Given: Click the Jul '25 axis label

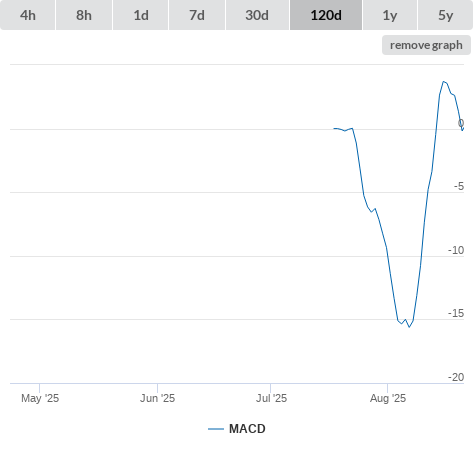Looking at the screenshot, I should (x=271, y=398).
